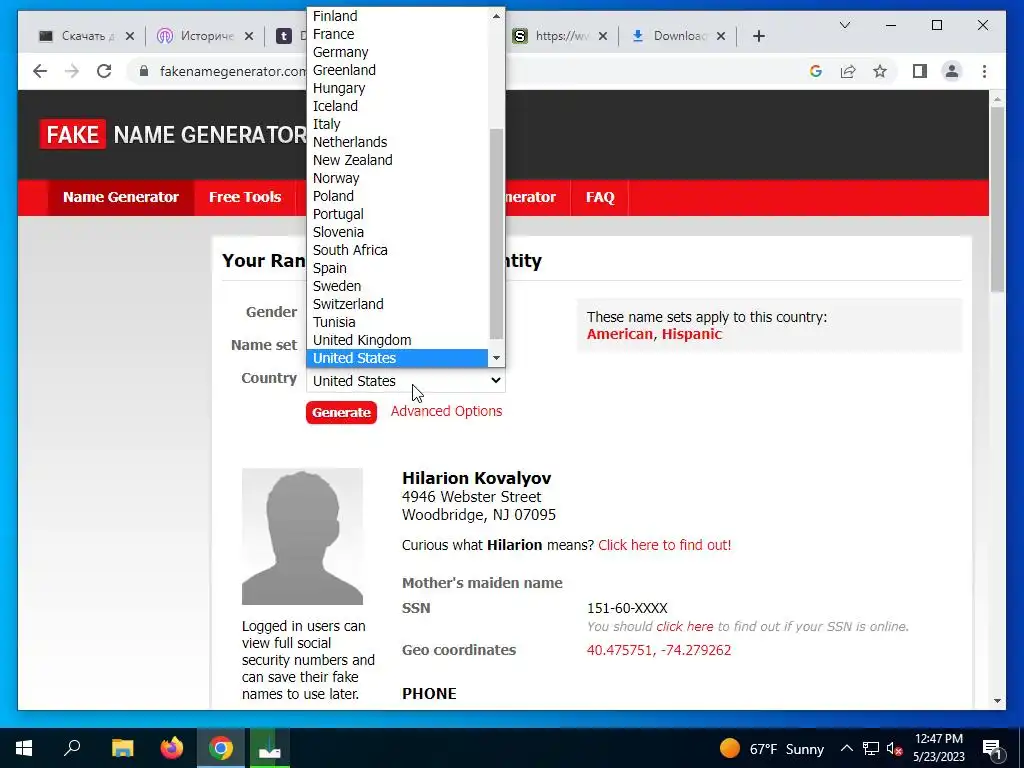Open the Free Tools menu item
The width and height of the screenshot is (1024, 768).
pos(245,197)
